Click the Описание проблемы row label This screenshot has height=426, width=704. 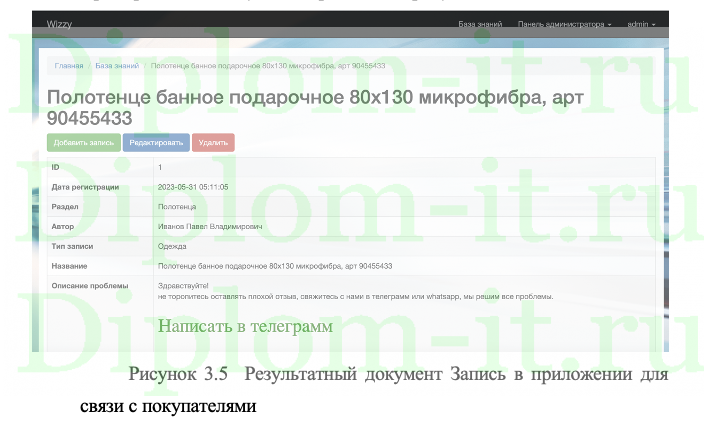click(90, 286)
